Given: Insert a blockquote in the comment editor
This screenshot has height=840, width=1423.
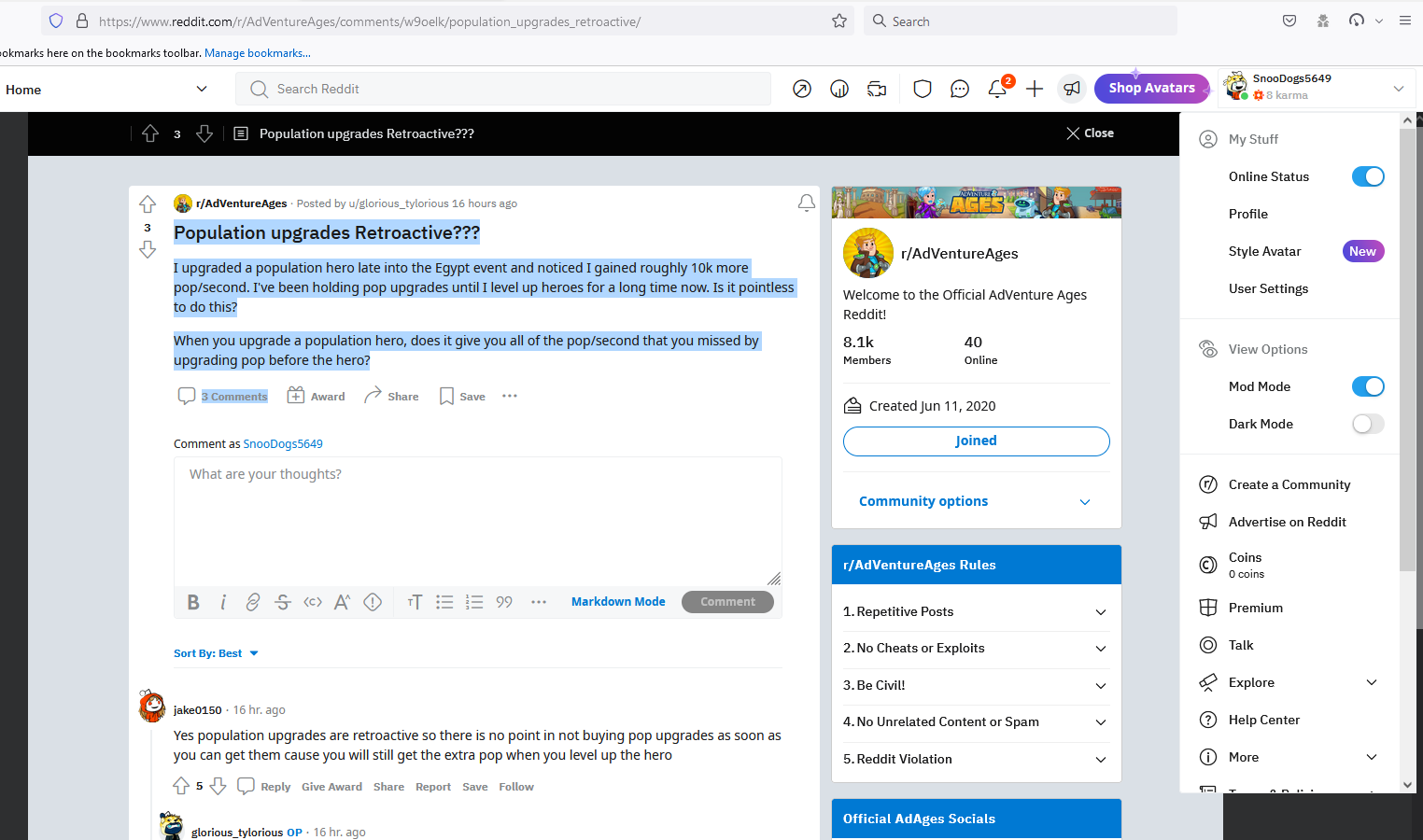Looking at the screenshot, I should 504,602.
